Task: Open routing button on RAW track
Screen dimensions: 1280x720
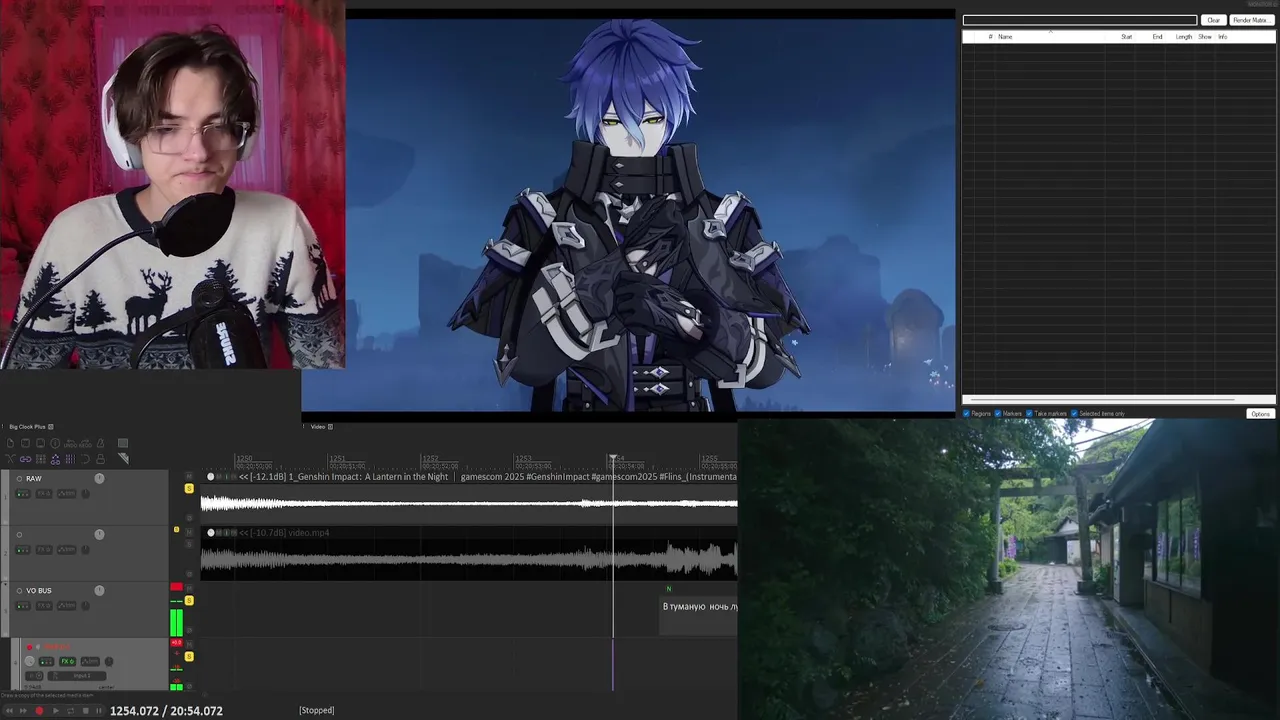Action: point(23,494)
